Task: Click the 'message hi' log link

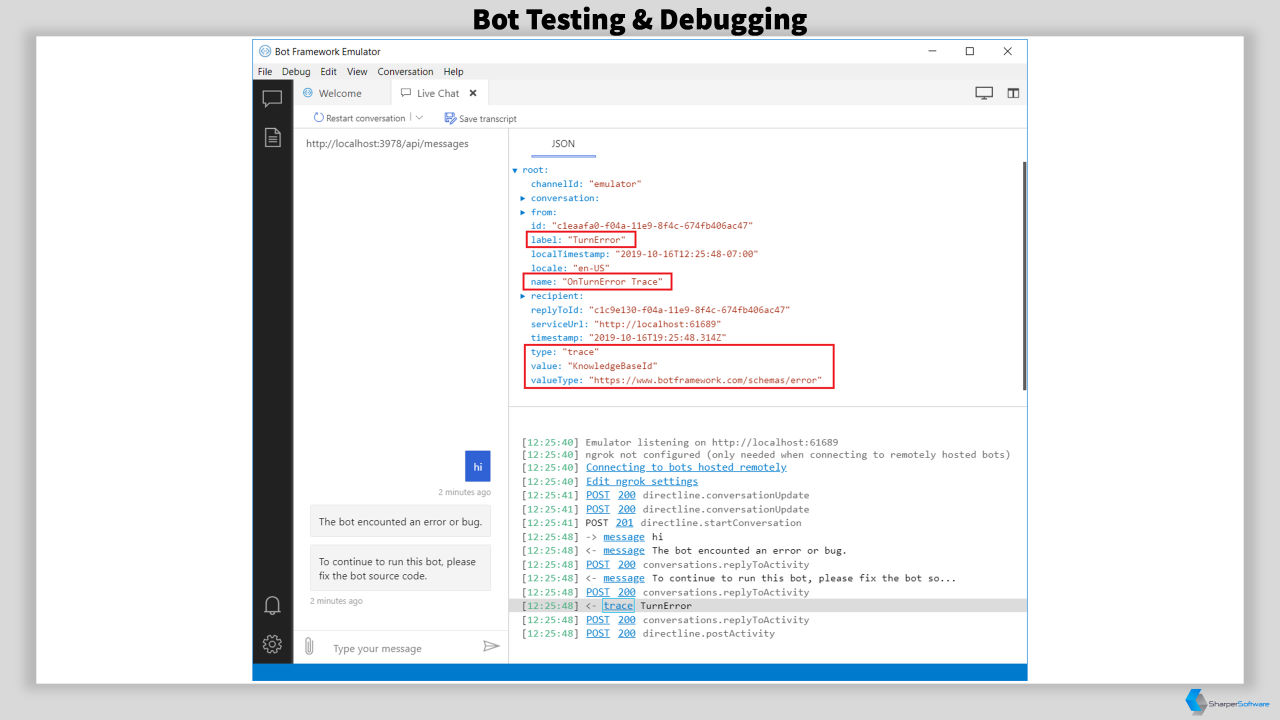Action: (x=624, y=536)
